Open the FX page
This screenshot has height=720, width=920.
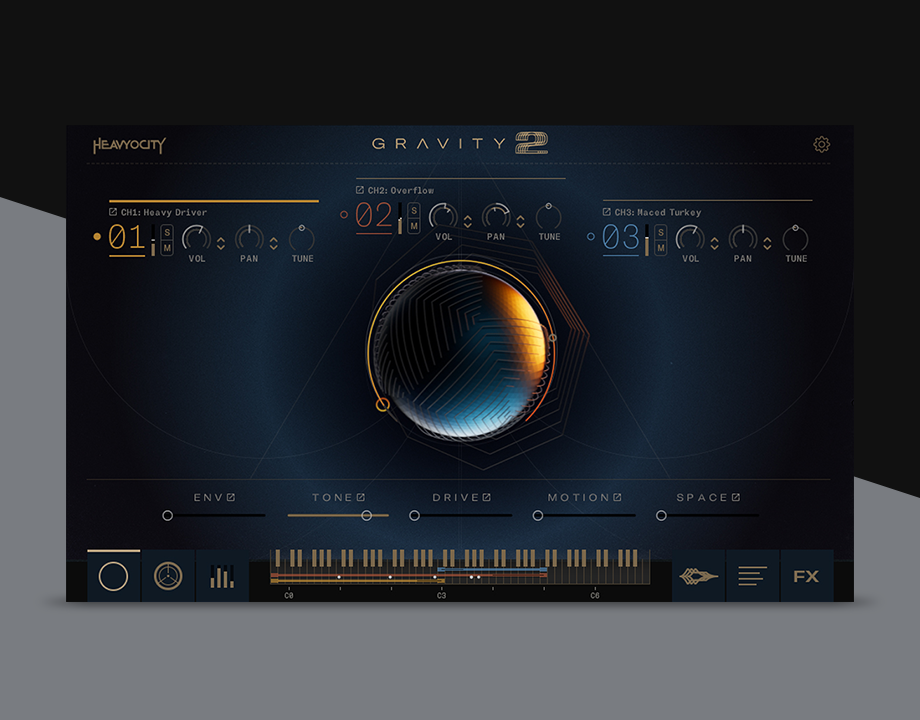[806, 577]
